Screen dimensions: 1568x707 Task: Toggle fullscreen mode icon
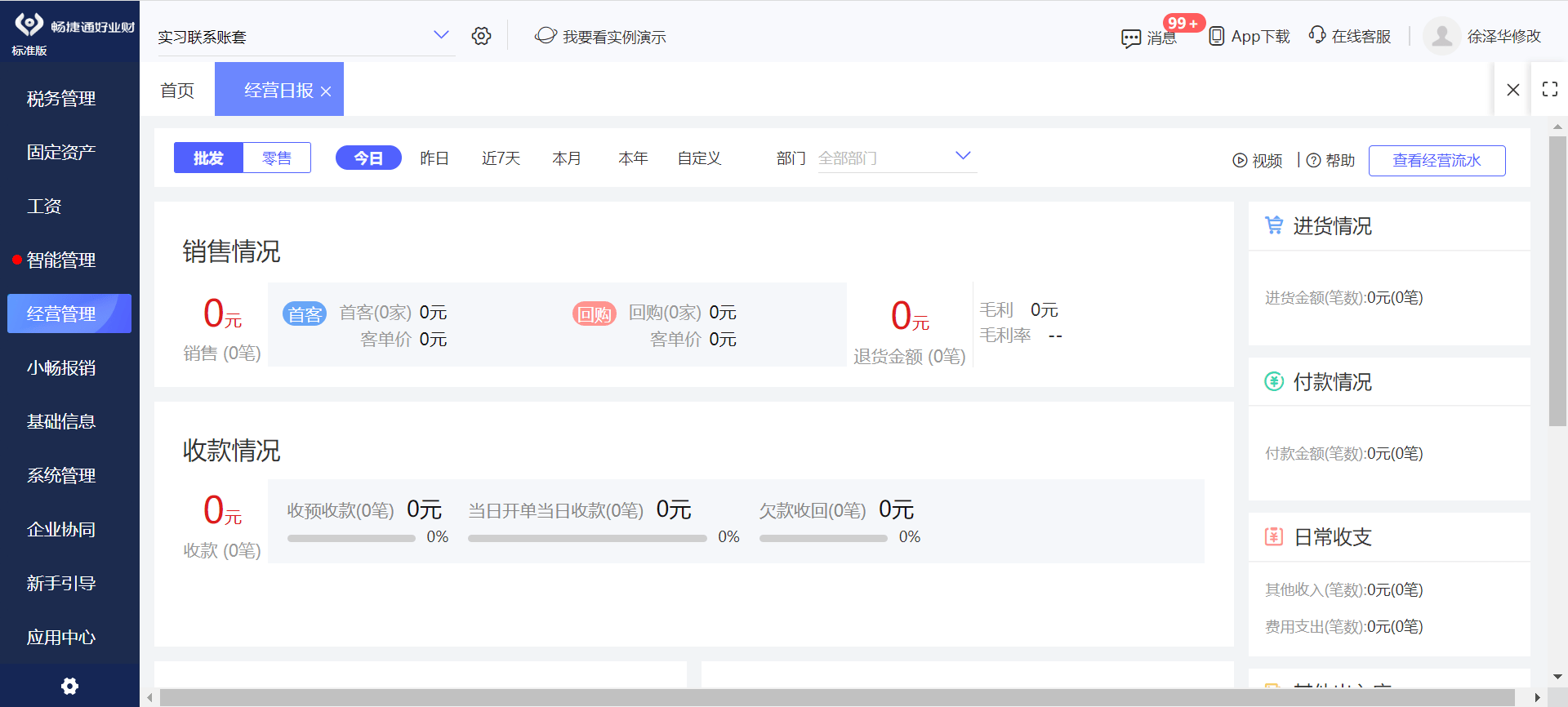1549,89
